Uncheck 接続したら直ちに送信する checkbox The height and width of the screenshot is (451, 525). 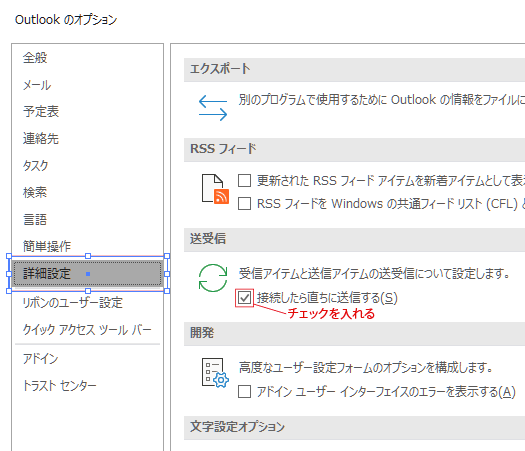click(244, 298)
